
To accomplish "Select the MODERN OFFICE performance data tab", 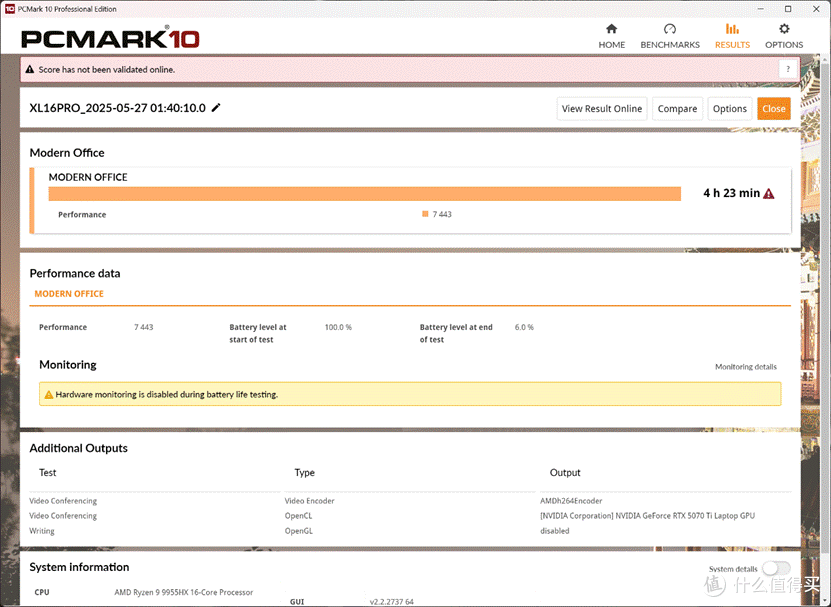I will point(69,294).
